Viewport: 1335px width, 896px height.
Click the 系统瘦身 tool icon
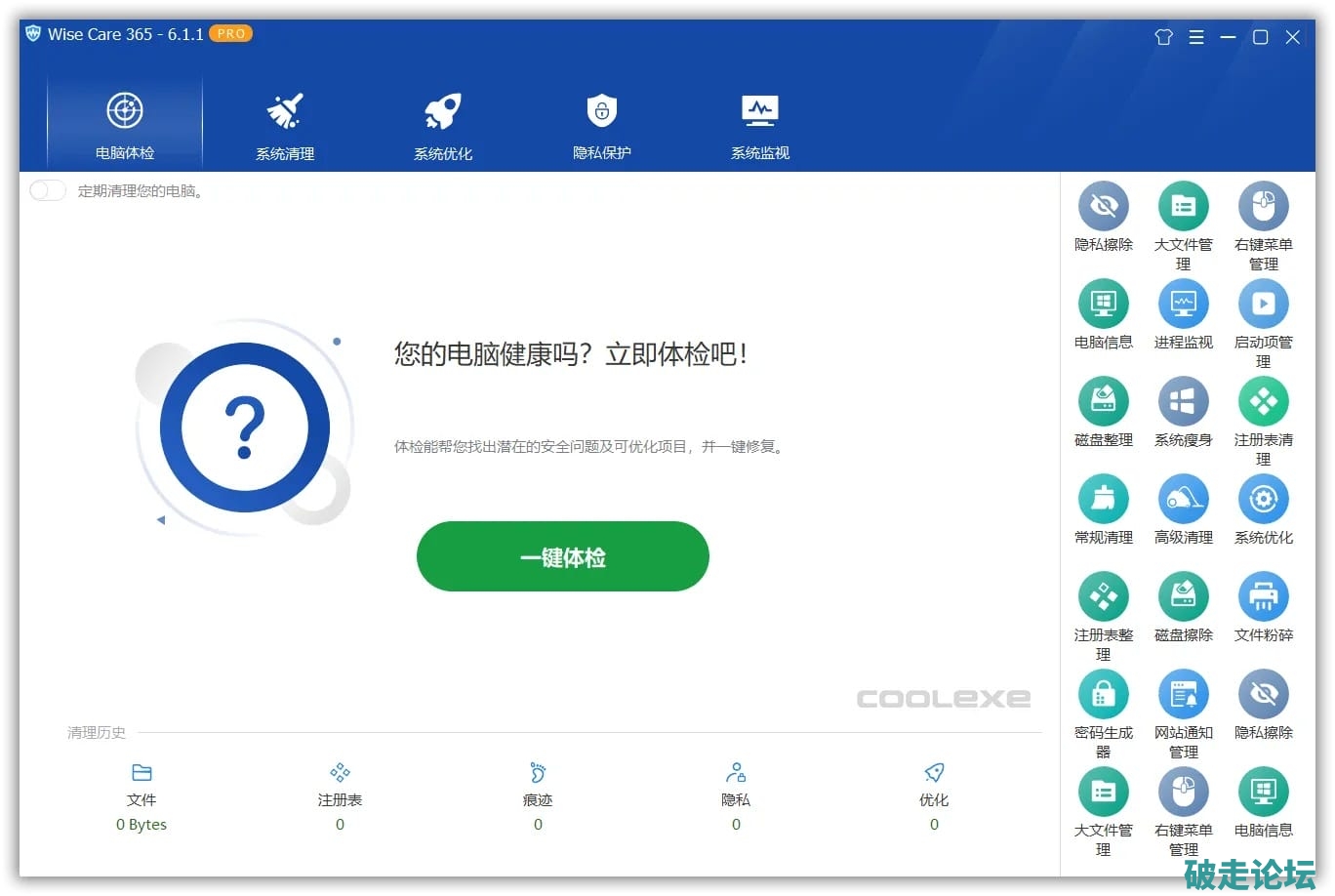(x=1183, y=402)
